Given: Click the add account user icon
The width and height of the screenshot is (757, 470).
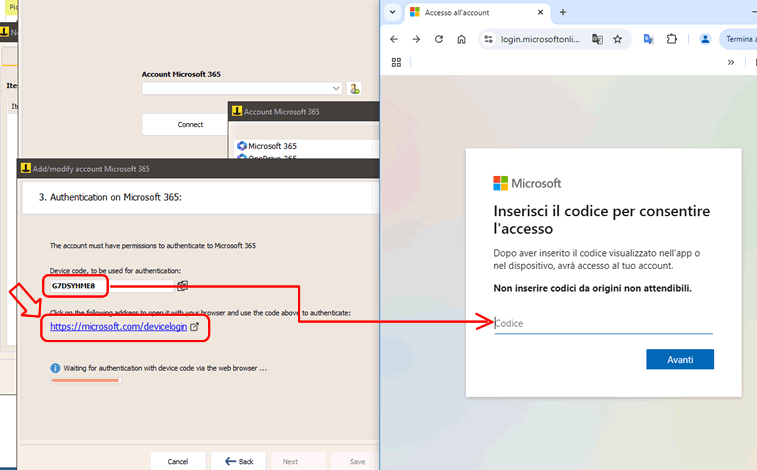Looking at the screenshot, I should pyautogui.click(x=354, y=89).
